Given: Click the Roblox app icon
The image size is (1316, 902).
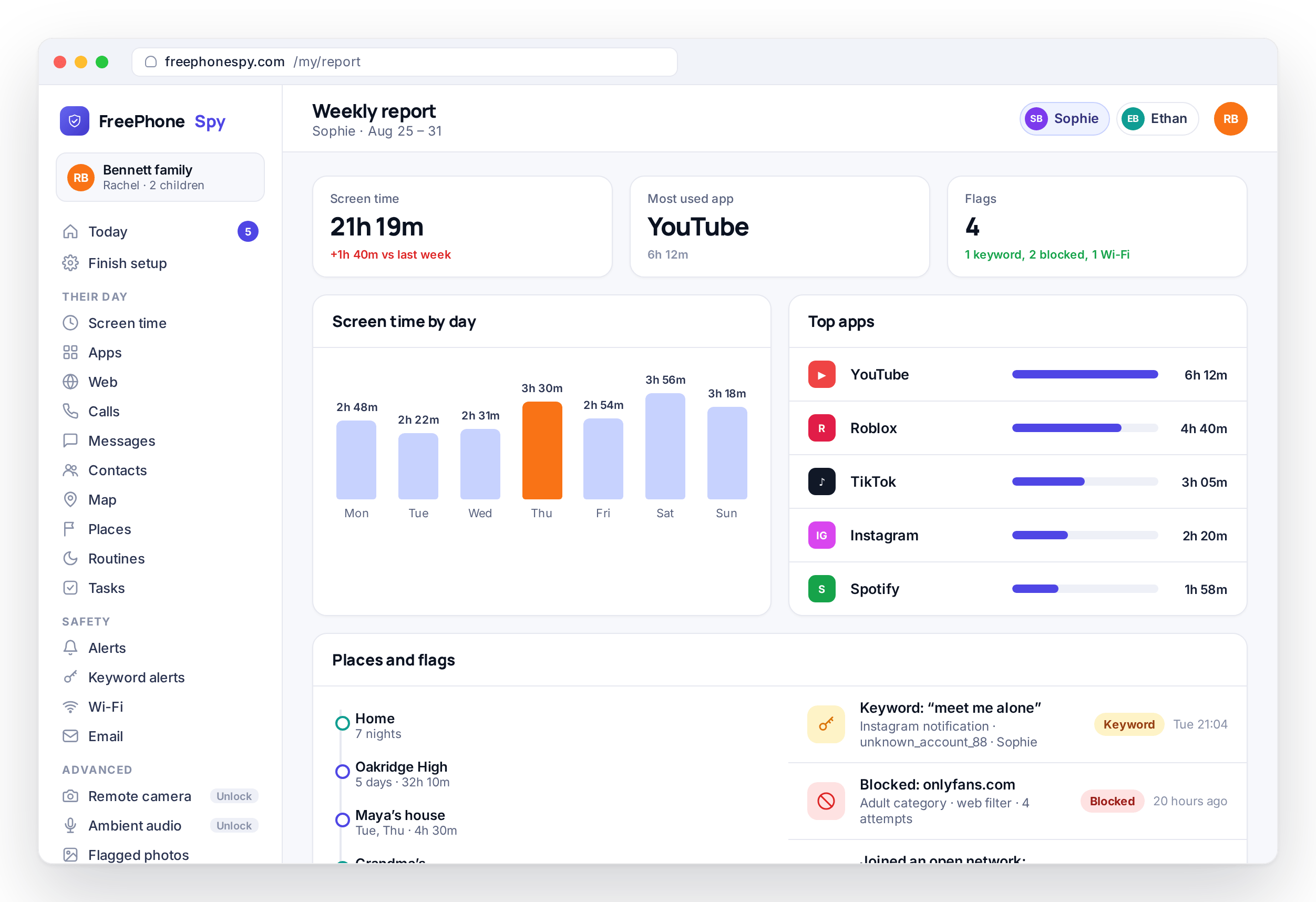Looking at the screenshot, I should click(x=821, y=428).
